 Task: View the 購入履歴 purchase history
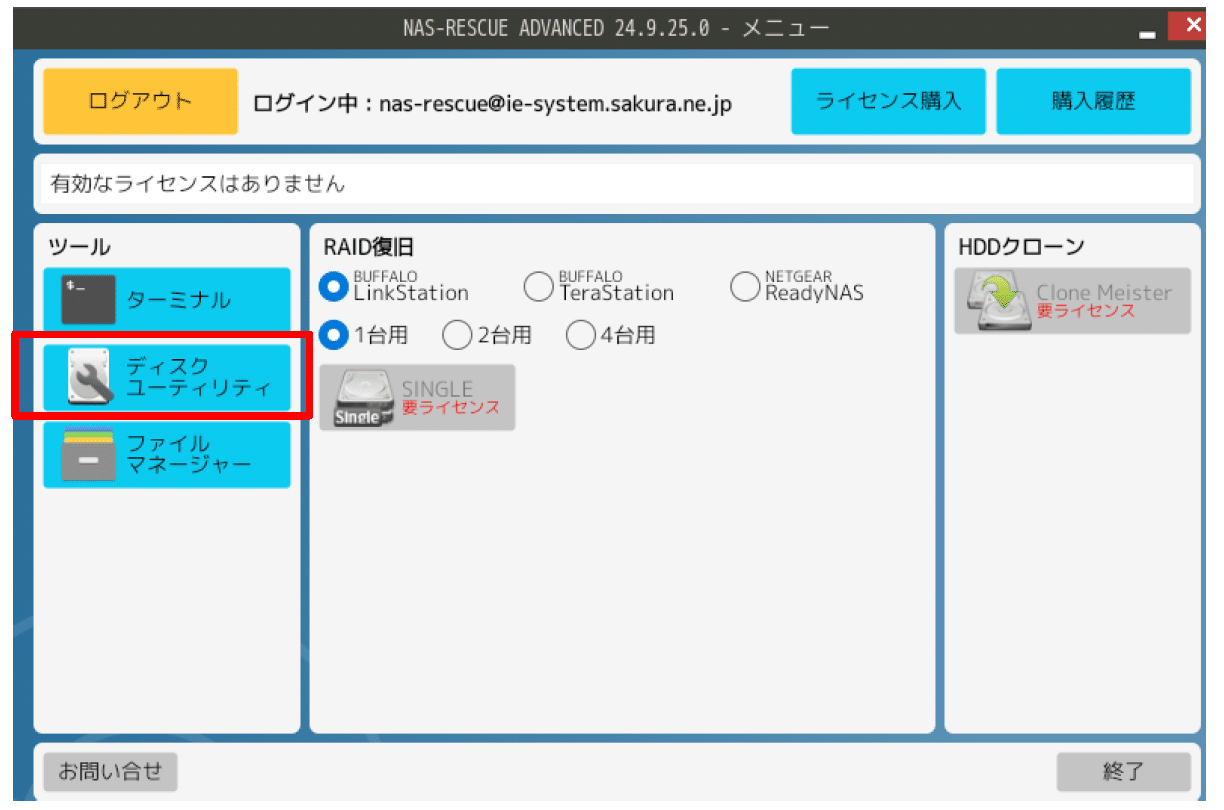click(1093, 101)
